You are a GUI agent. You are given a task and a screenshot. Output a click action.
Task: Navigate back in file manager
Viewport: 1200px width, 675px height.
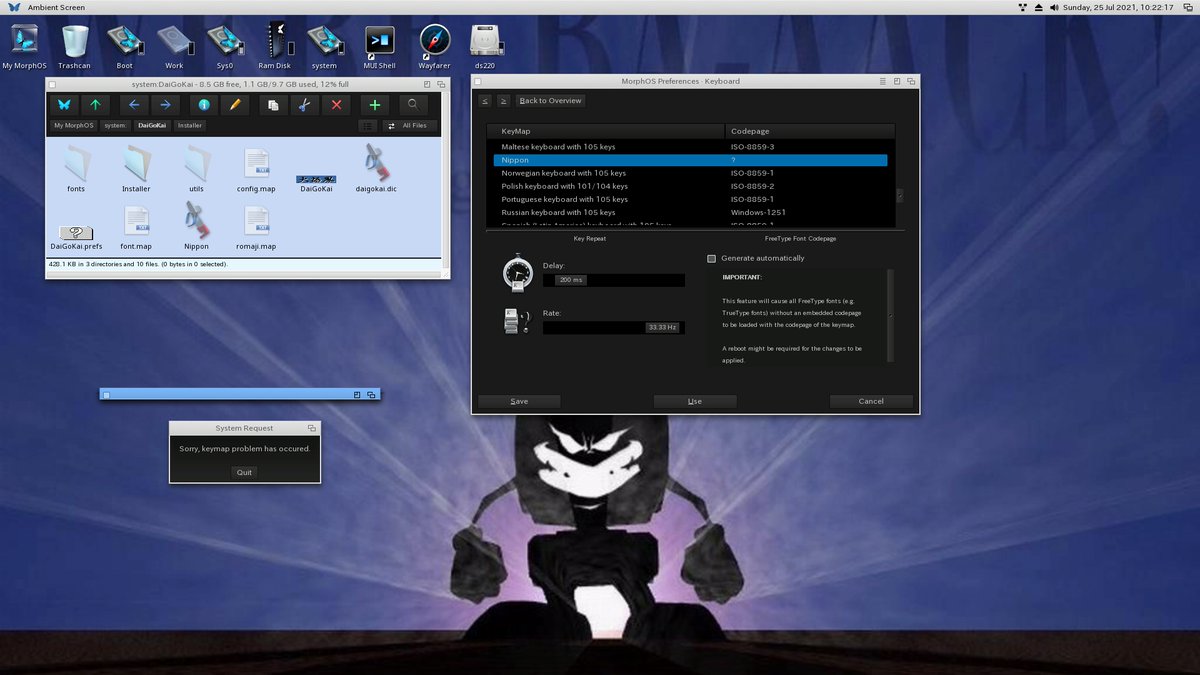[x=135, y=104]
